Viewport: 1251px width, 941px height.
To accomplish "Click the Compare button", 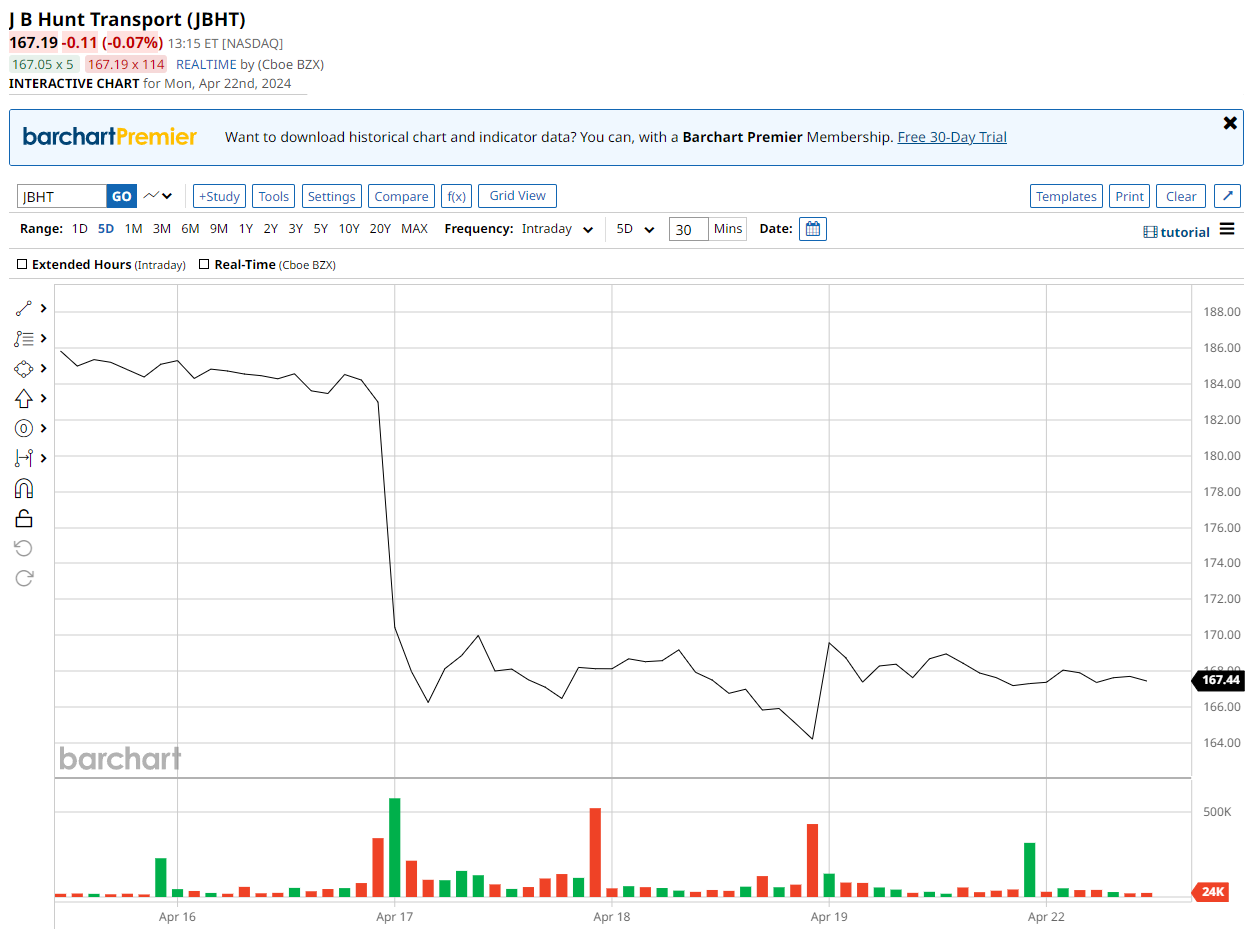I will [401, 196].
